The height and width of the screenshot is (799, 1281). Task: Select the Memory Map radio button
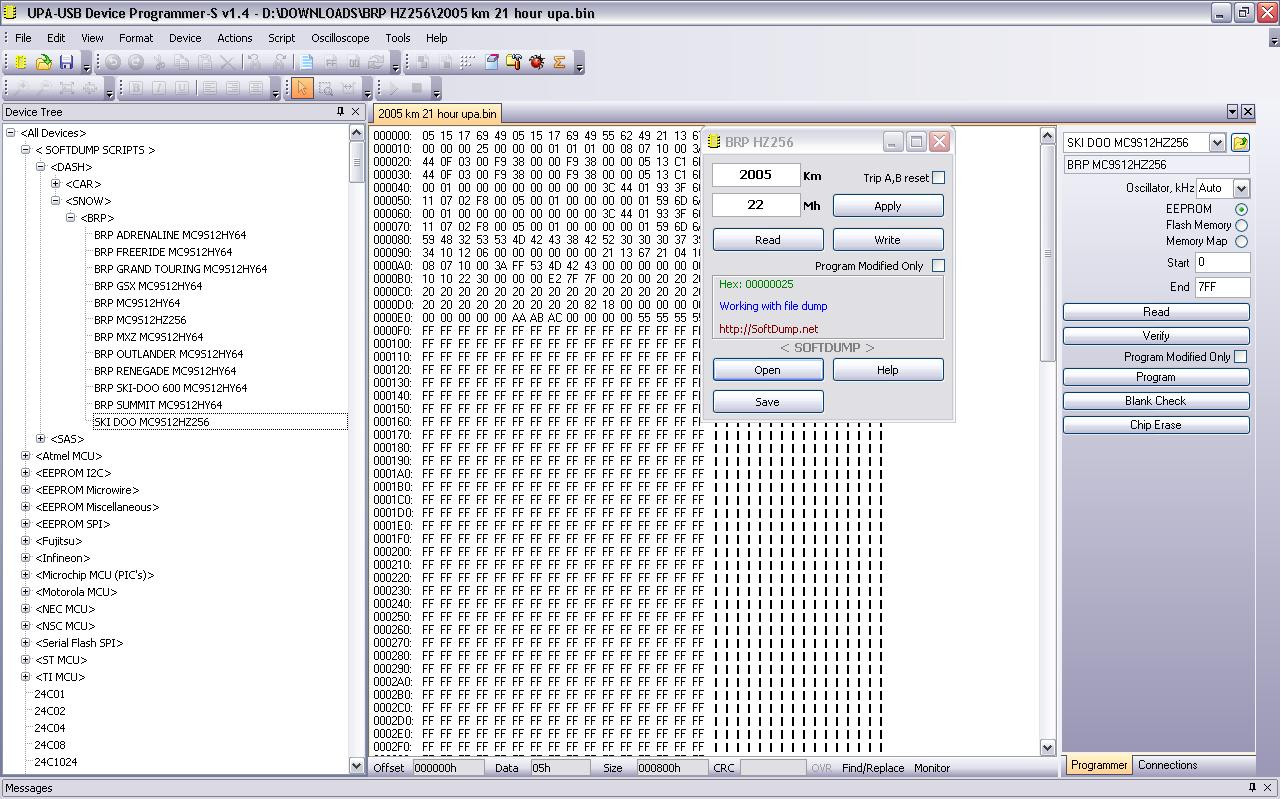pyautogui.click(x=1241, y=241)
